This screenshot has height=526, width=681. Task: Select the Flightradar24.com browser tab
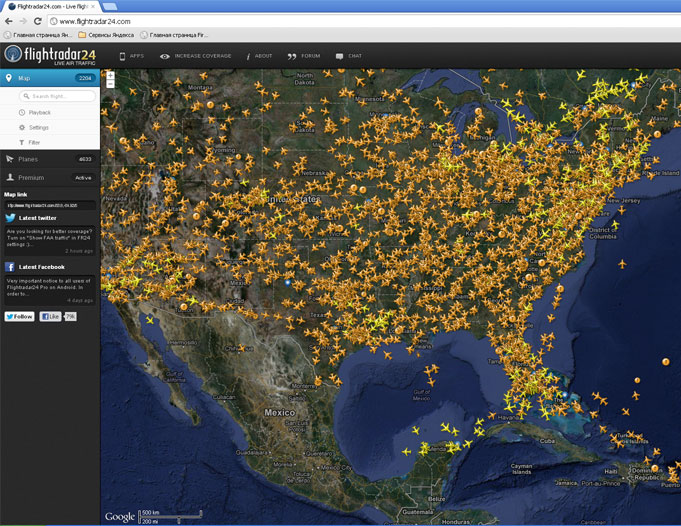[52, 7]
